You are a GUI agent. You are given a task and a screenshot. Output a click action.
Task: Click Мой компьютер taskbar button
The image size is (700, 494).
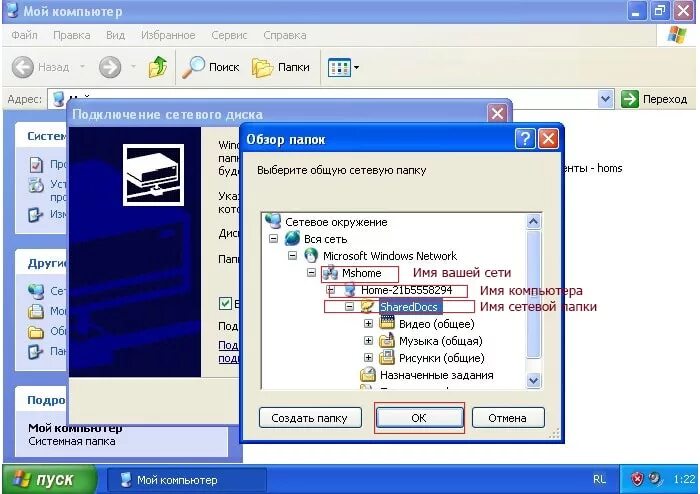(188, 480)
